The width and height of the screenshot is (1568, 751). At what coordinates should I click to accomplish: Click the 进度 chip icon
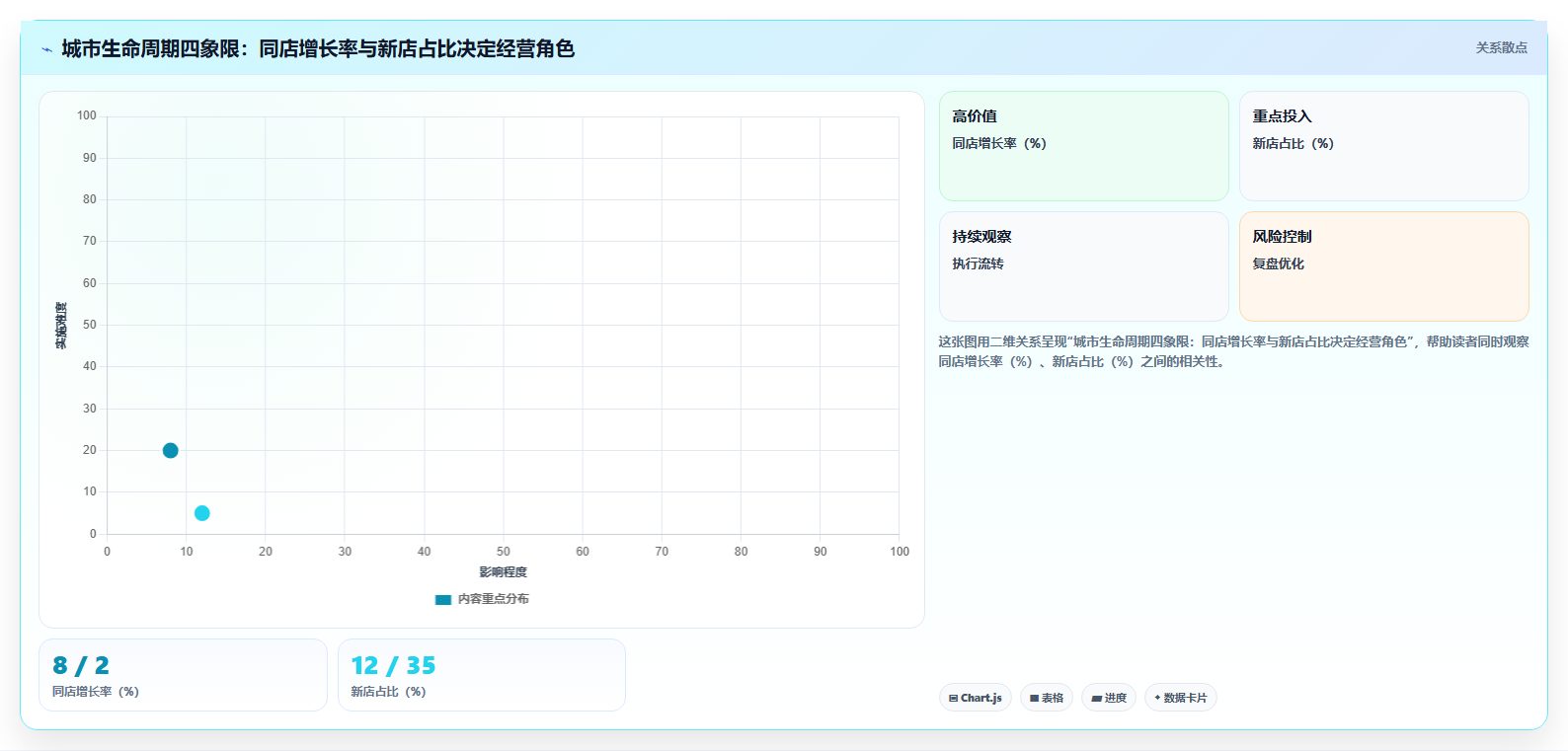pyautogui.click(x=1096, y=698)
